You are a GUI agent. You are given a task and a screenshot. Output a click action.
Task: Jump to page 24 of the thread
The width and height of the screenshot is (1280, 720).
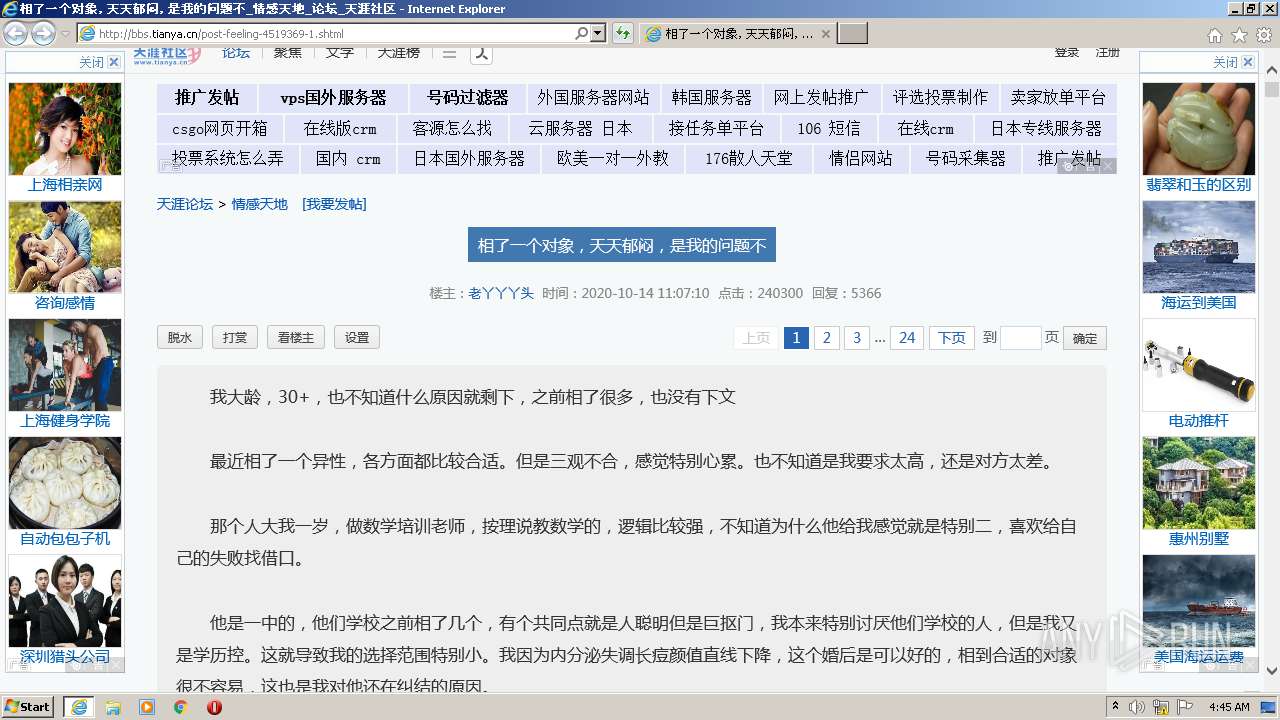(907, 338)
